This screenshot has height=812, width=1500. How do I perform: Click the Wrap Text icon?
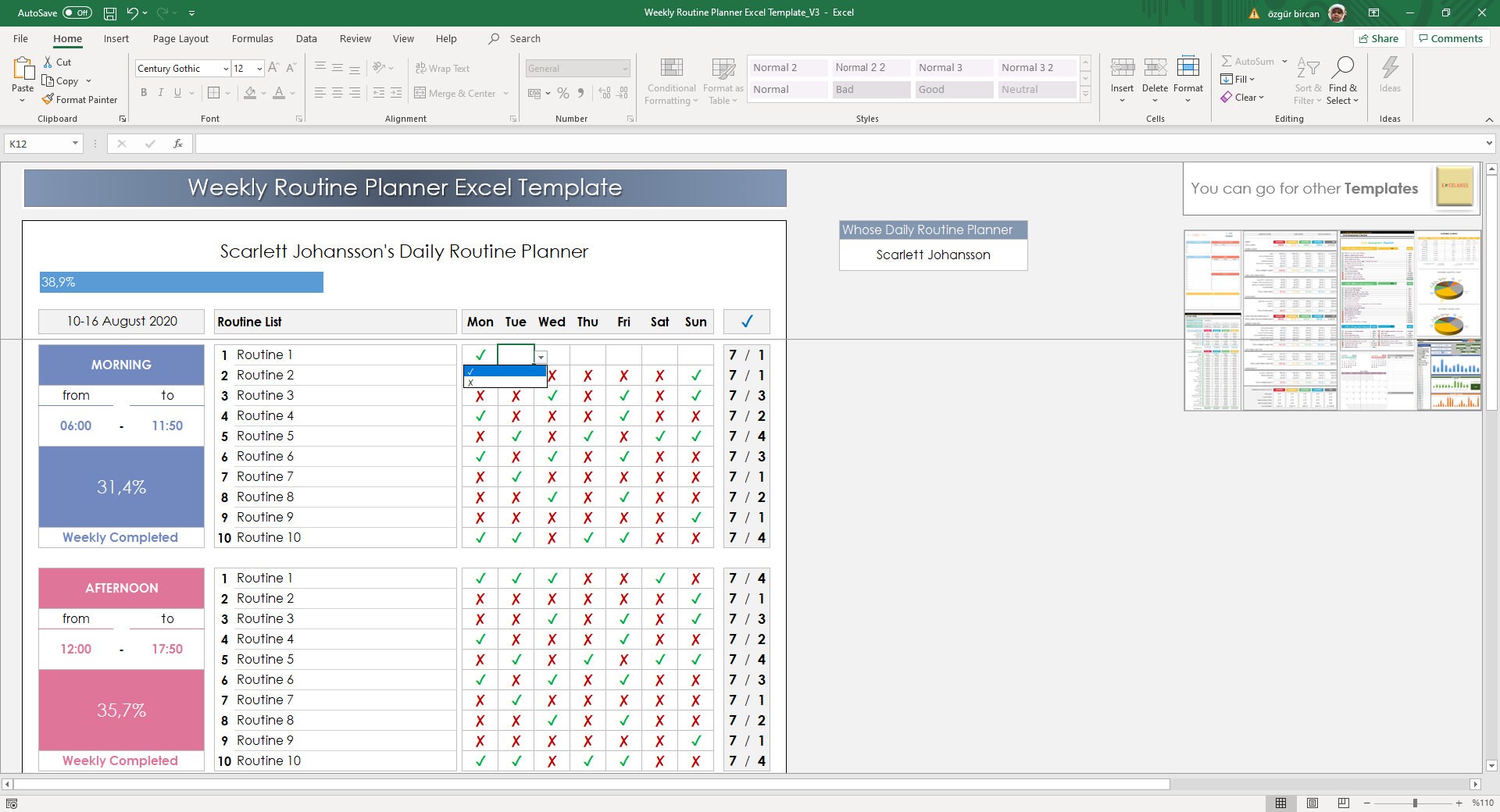(443, 68)
